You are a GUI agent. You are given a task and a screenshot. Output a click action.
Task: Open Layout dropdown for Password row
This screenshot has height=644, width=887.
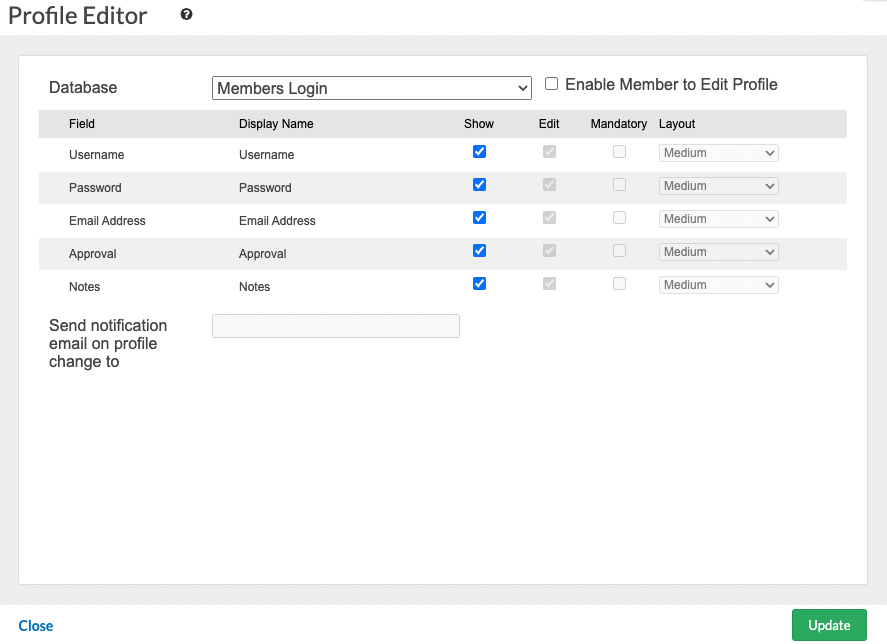click(x=718, y=186)
